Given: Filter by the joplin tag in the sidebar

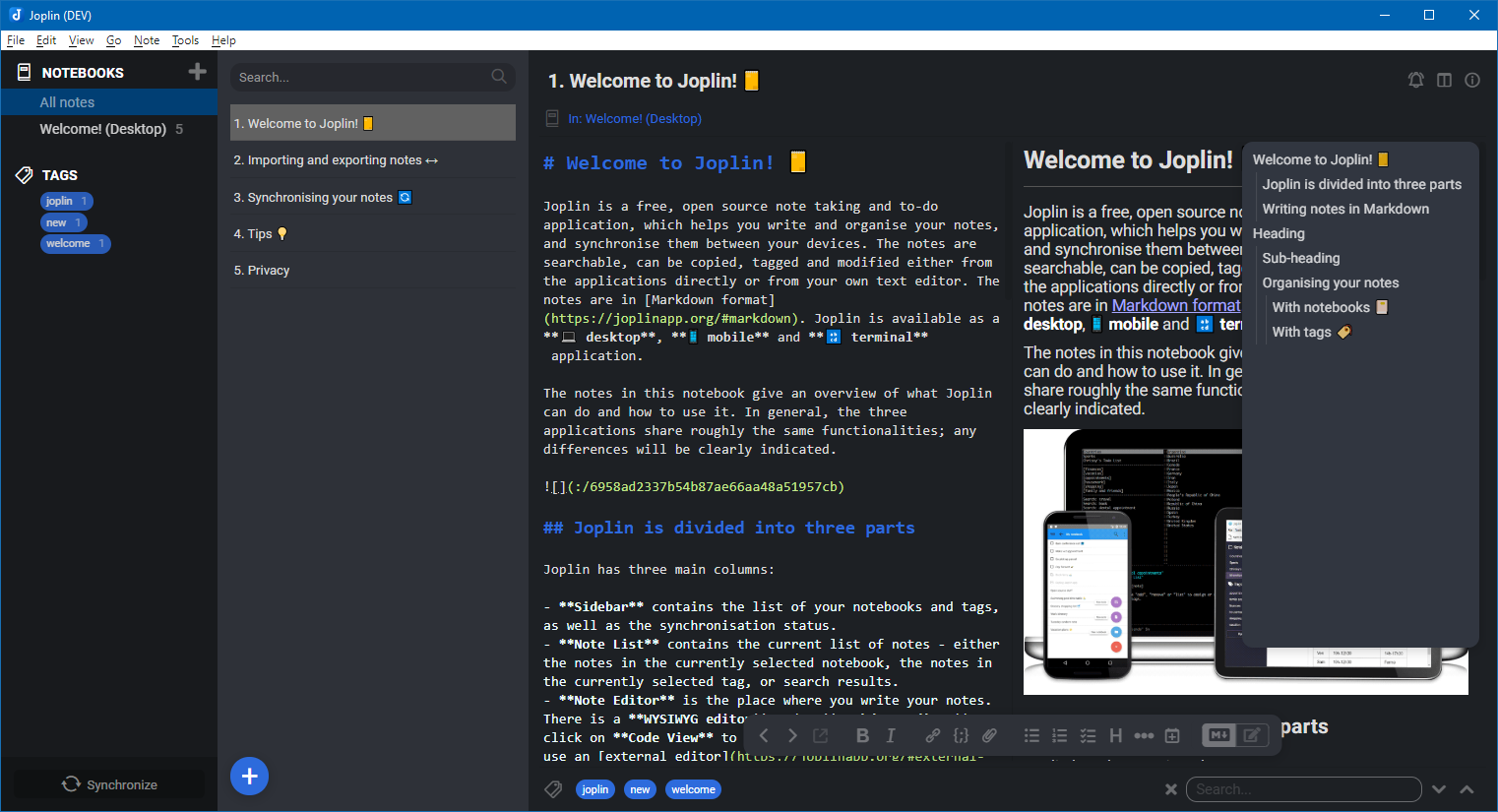Looking at the screenshot, I should click(x=67, y=201).
